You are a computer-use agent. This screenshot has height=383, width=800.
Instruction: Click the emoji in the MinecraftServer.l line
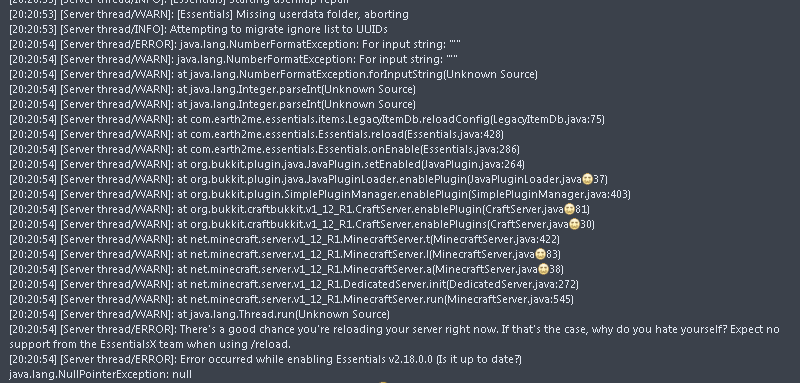coord(540,254)
